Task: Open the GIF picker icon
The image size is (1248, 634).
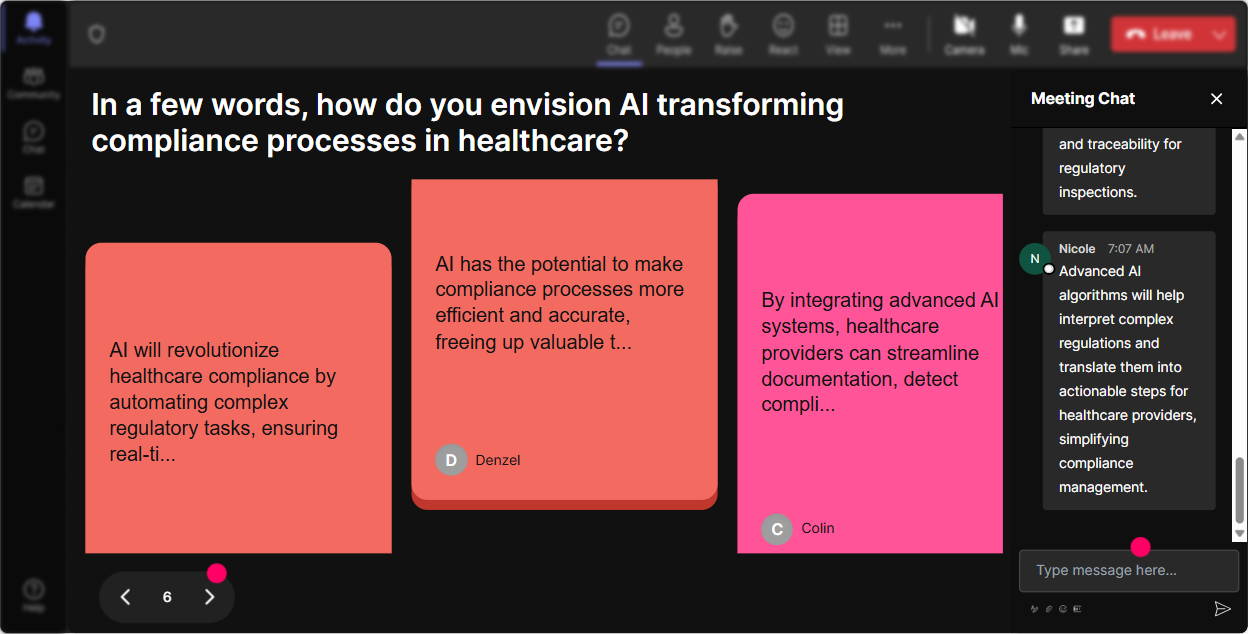Action: click(1077, 608)
